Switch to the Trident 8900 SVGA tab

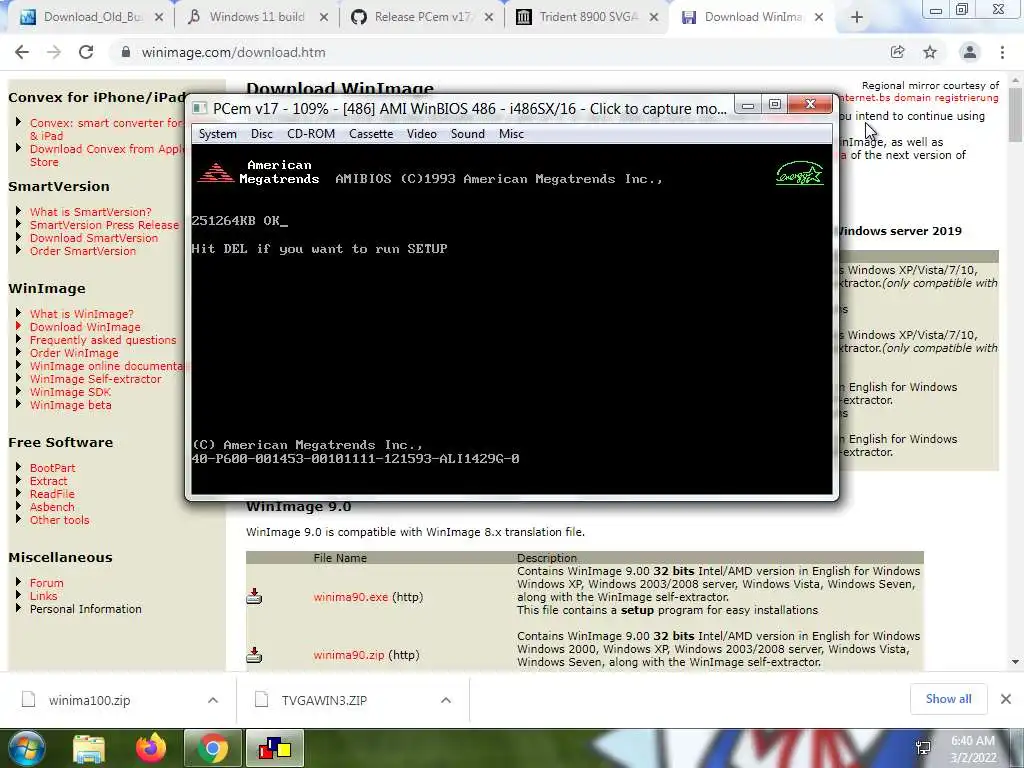pyautogui.click(x=588, y=17)
